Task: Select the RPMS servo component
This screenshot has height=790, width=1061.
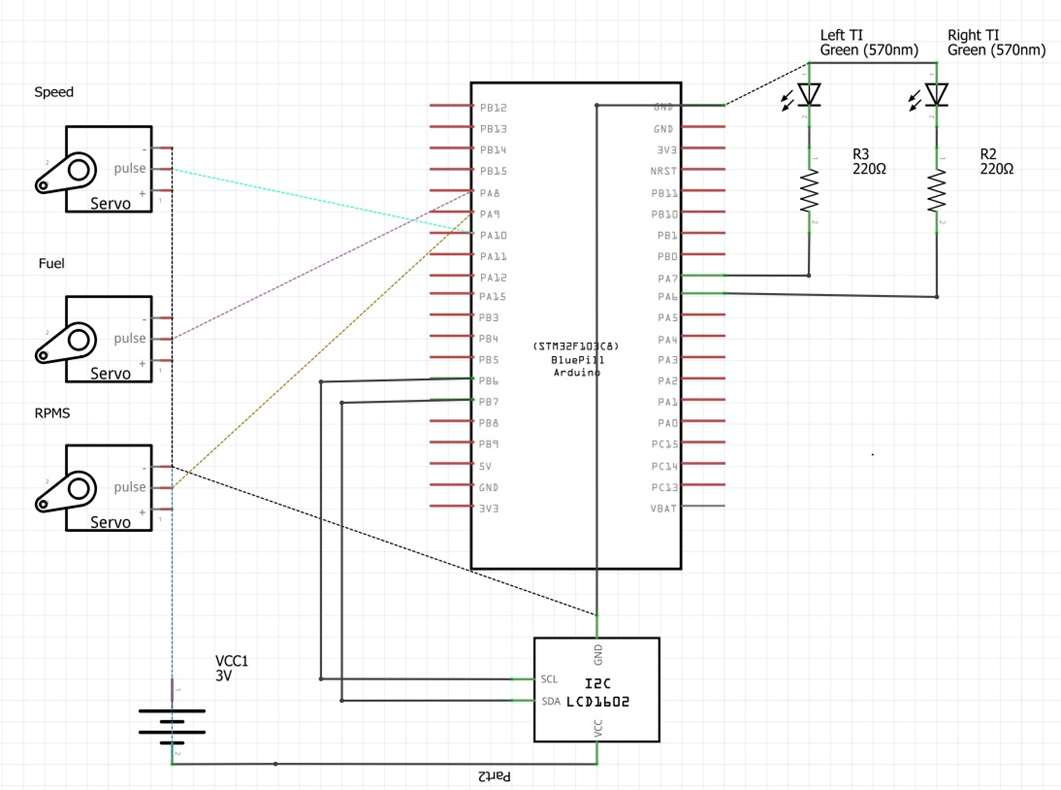Action: coord(107,487)
